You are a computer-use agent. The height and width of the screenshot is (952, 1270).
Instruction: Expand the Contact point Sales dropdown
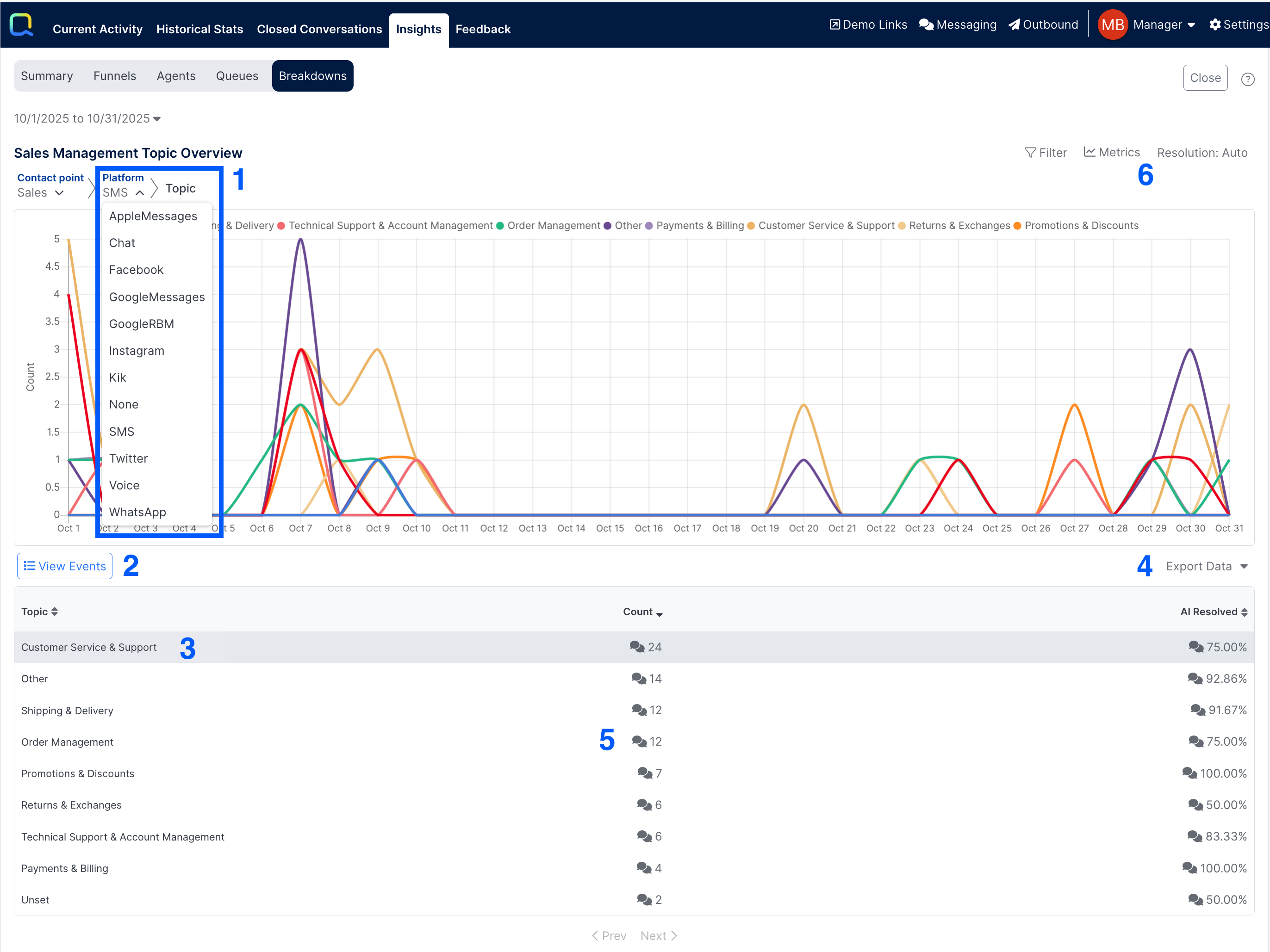point(40,193)
